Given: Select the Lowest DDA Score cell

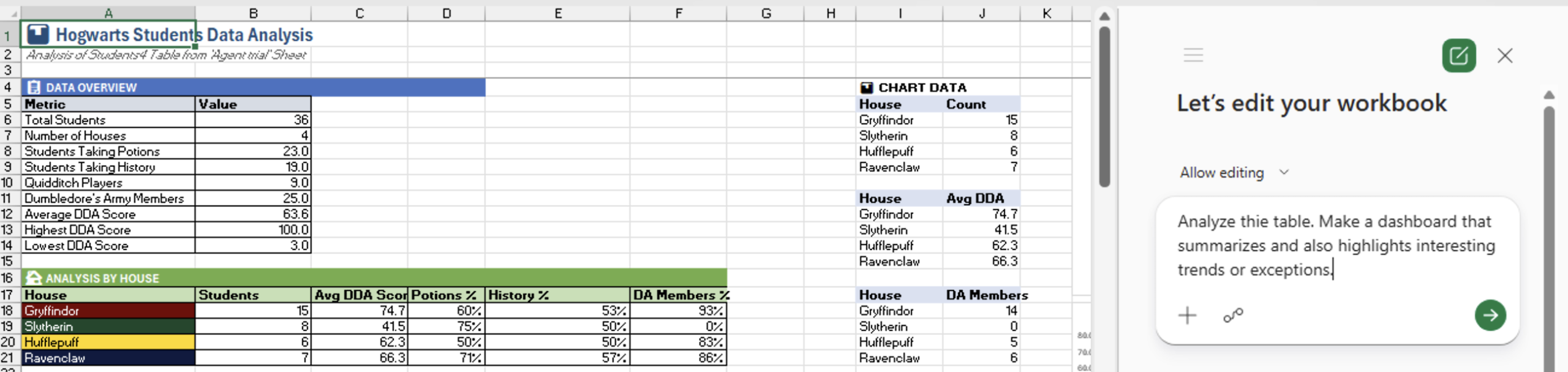Looking at the screenshot, I should 108,246.
